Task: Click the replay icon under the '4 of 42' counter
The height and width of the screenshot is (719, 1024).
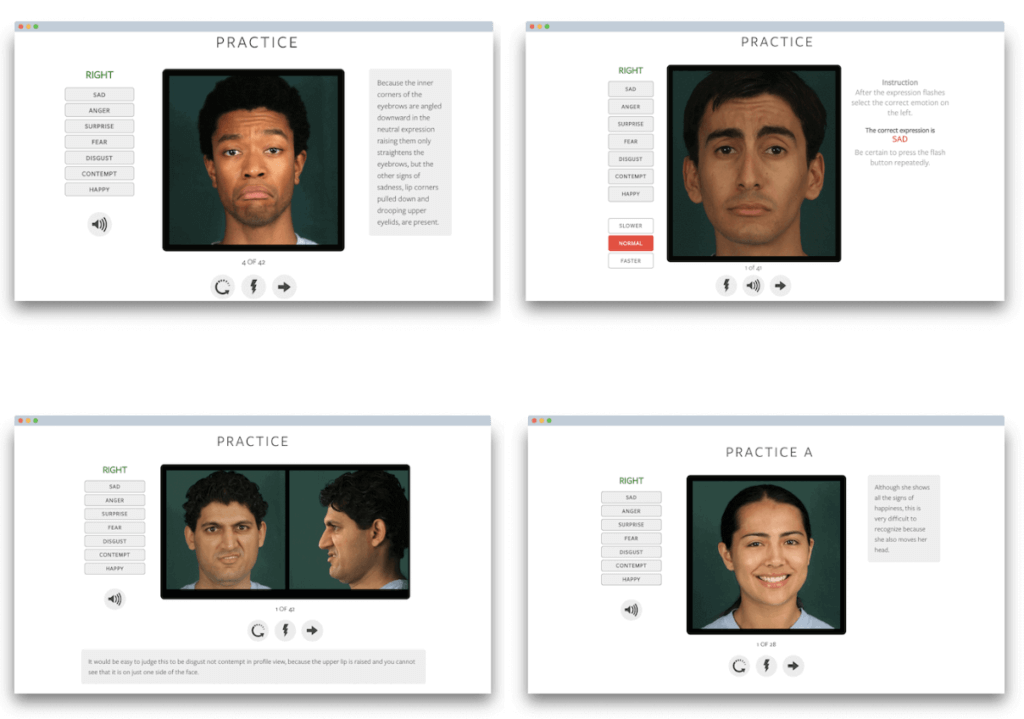Action: [223, 287]
